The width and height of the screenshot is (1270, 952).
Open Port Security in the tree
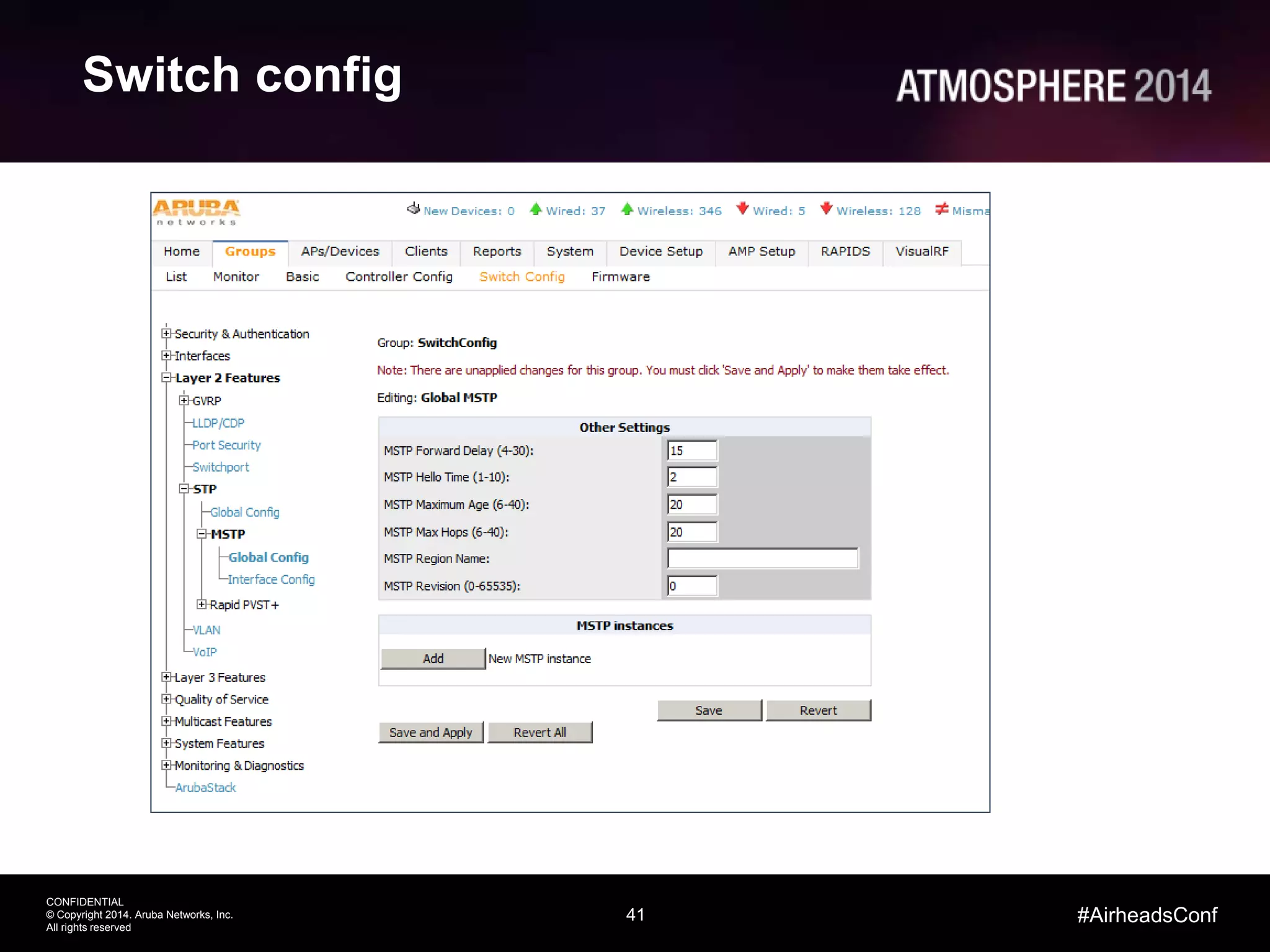226,446
